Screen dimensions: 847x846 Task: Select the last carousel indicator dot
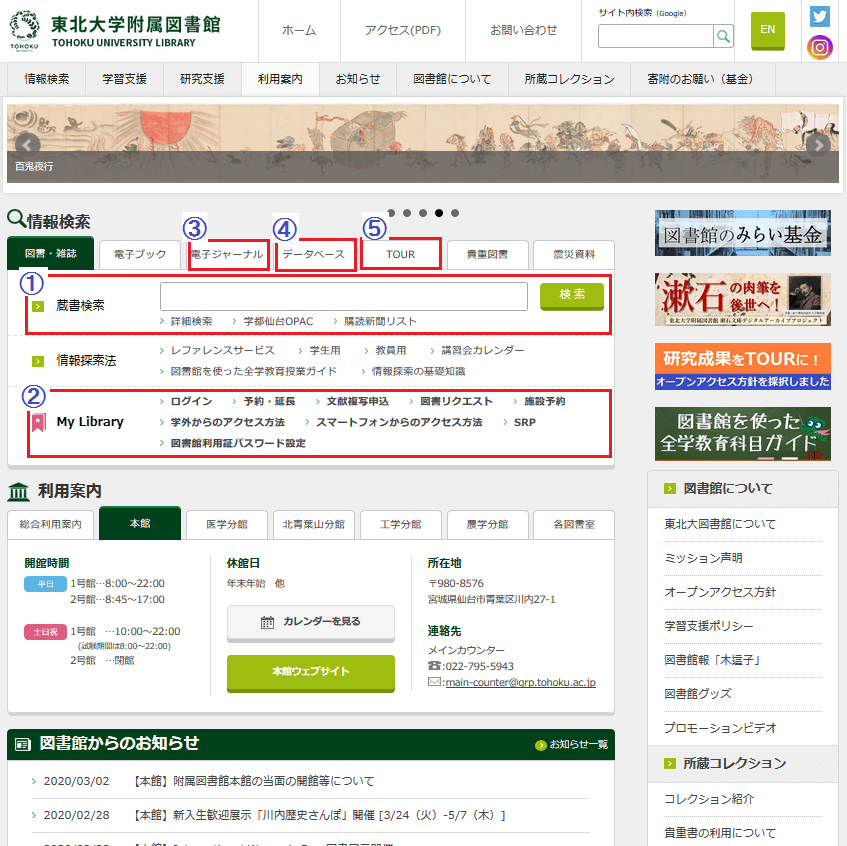pos(455,213)
